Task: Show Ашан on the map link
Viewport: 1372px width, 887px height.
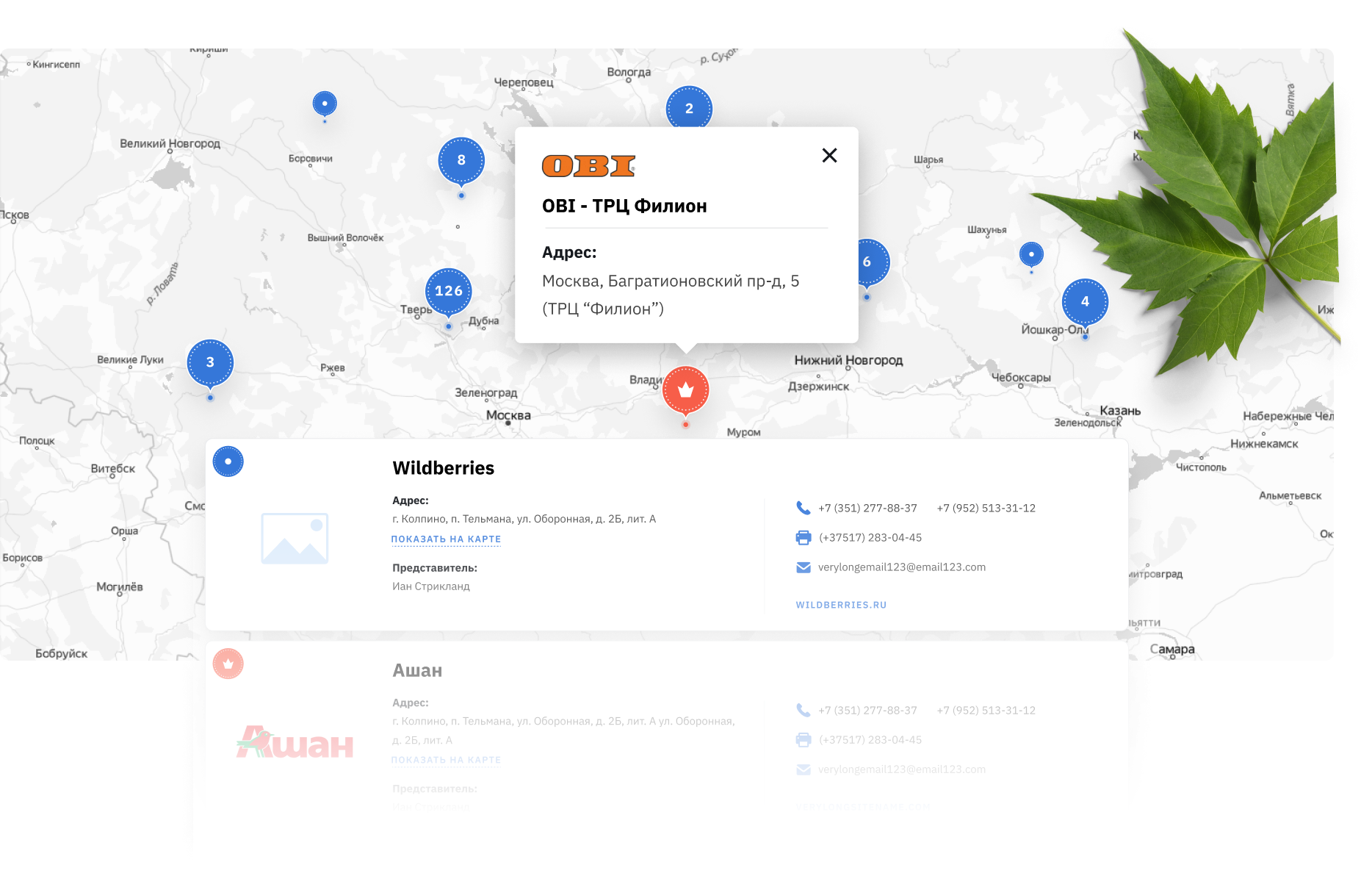Action: pos(446,760)
